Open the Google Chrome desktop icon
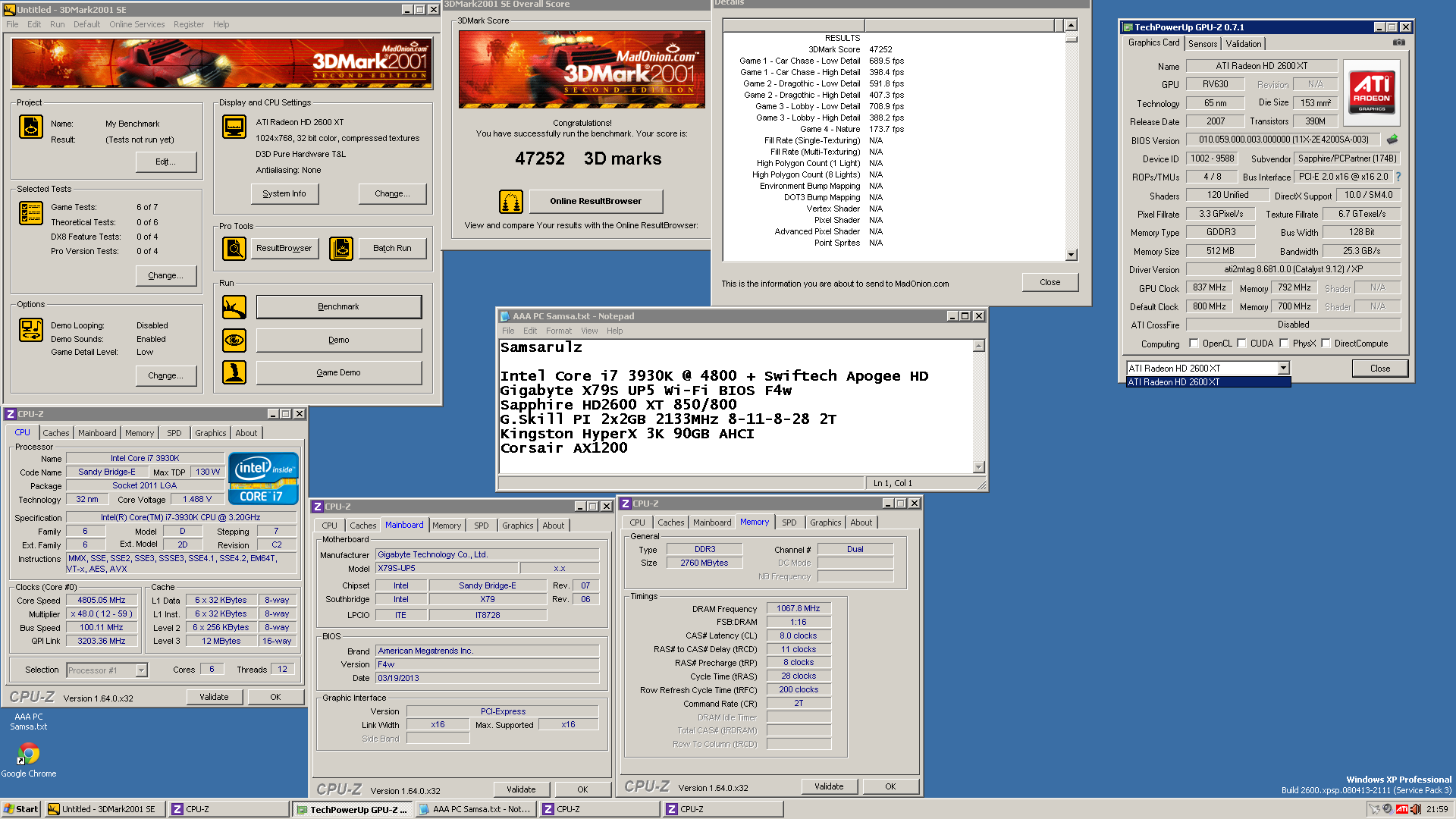Viewport: 1456px width, 819px height. point(28,758)
